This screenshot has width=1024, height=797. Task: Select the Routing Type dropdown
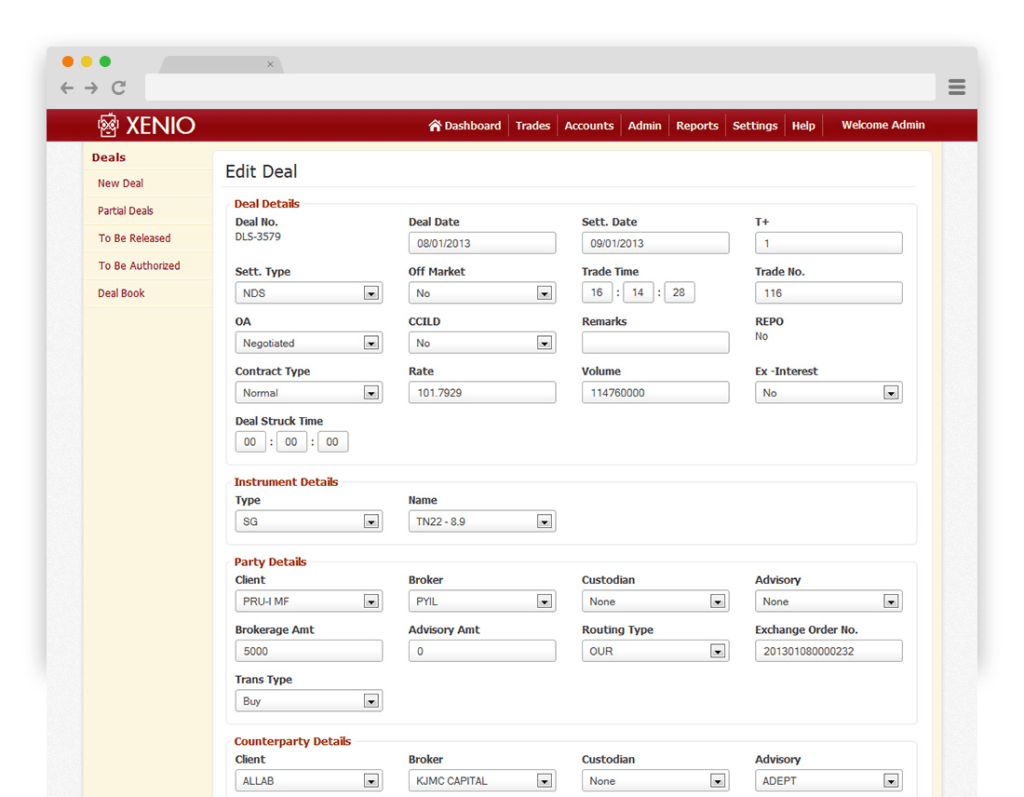coord(717,652)
